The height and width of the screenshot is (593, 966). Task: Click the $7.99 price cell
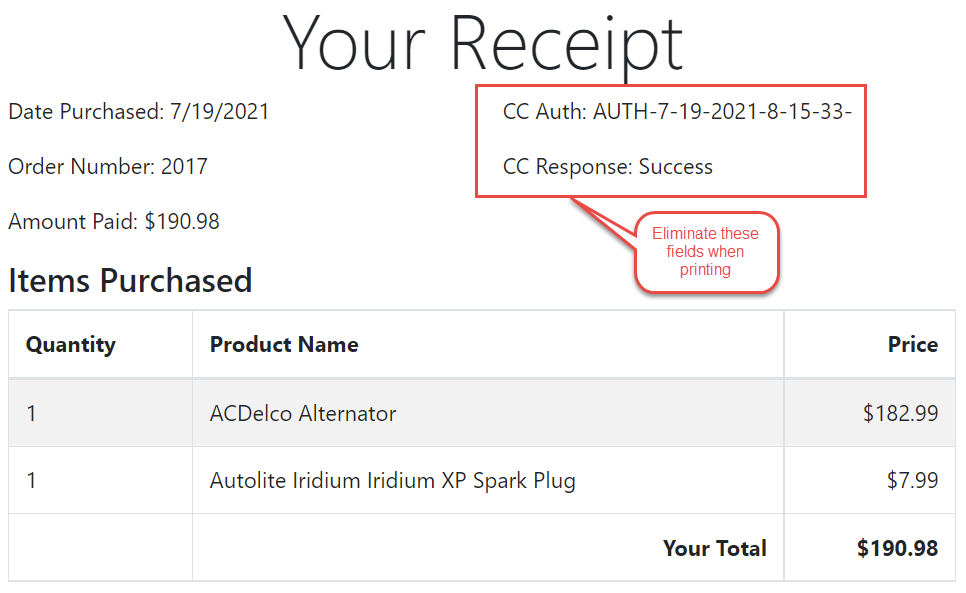click(x=912, y=481)
